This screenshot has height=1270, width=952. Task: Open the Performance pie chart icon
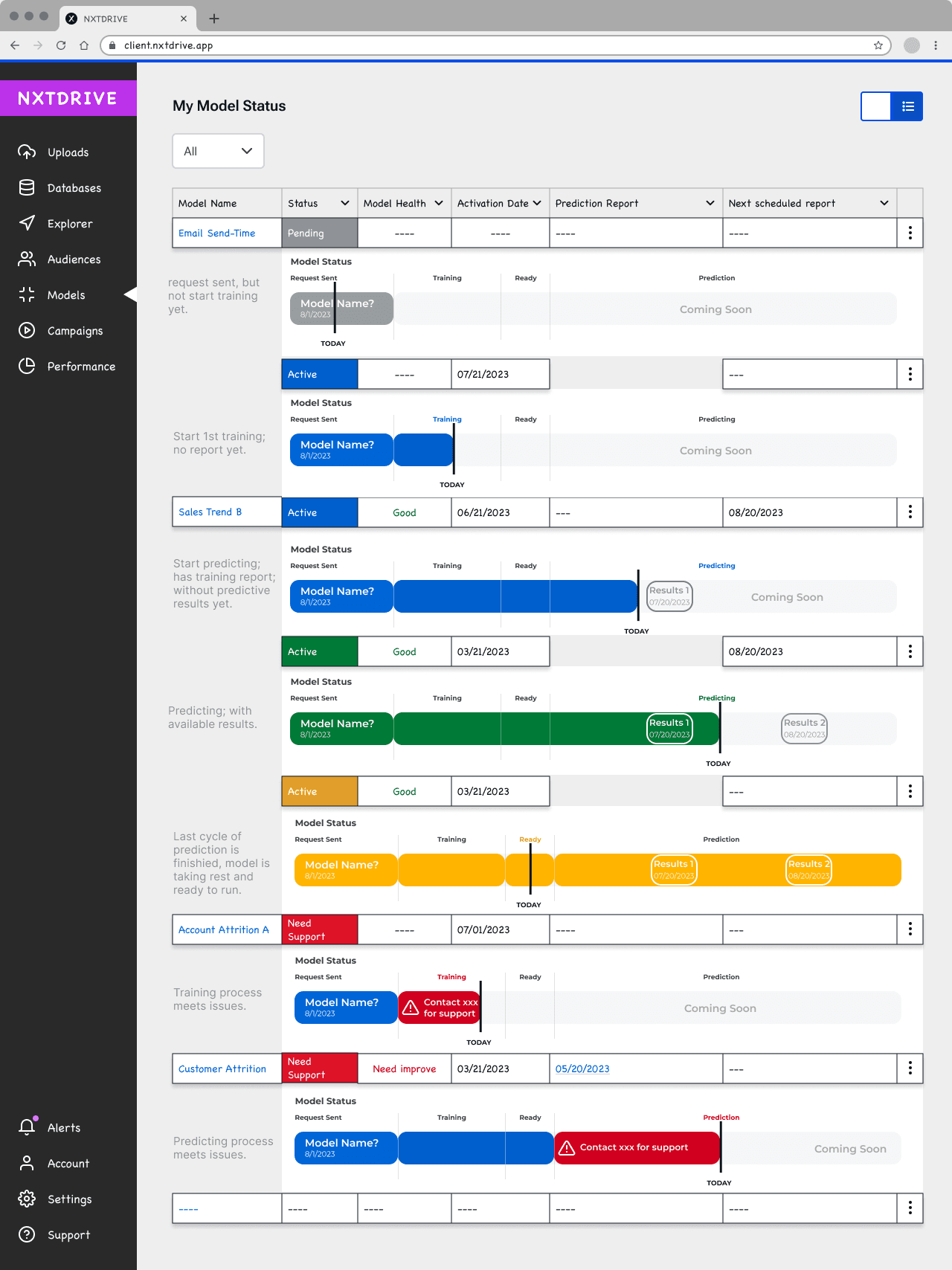pyautogui.click(x=27, y=366)
